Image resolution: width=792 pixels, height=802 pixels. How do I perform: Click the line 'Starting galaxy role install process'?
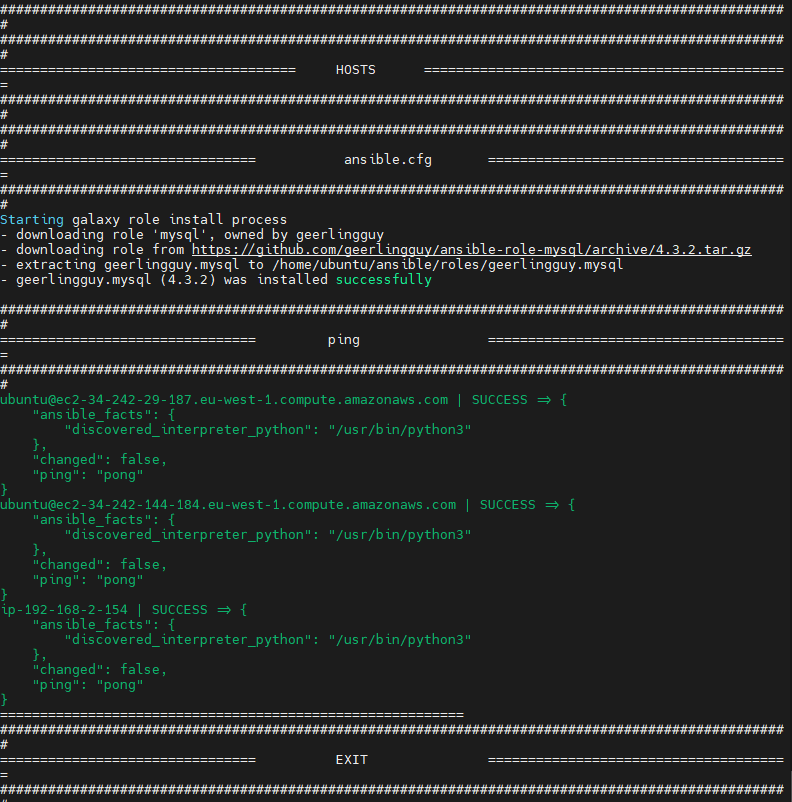(x=143, y=220)
